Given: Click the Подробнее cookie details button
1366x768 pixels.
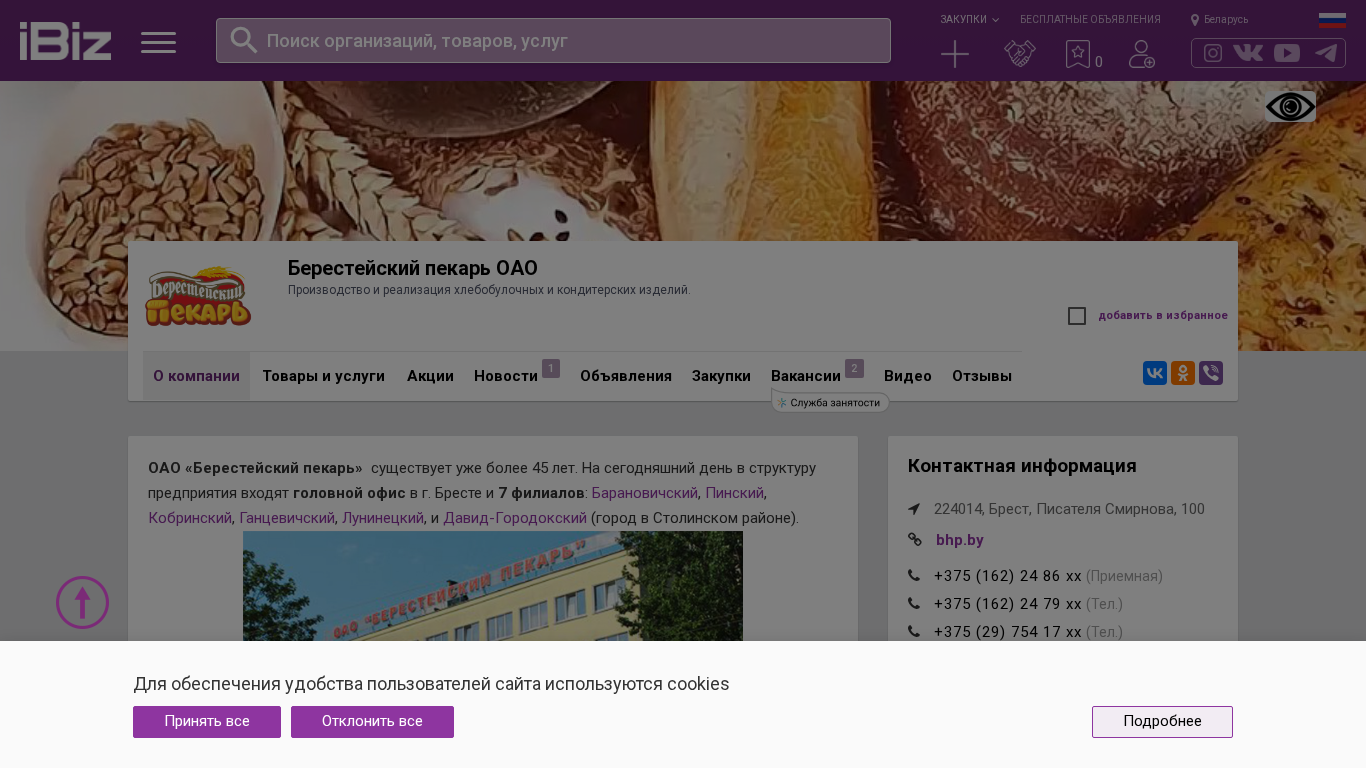Looking at the screenshot, I should point(1162,722).
